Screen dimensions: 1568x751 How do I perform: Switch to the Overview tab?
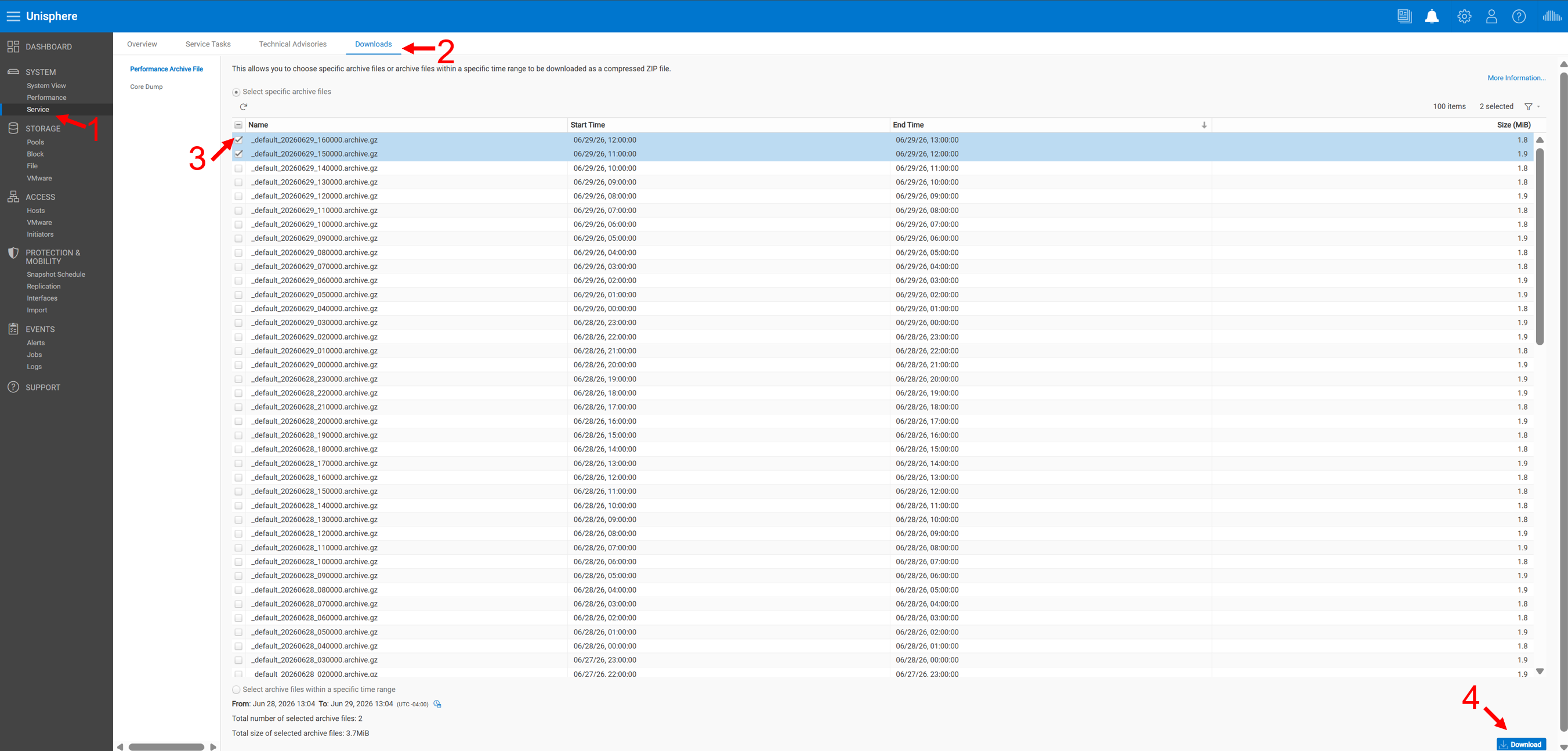coord(142,44)
